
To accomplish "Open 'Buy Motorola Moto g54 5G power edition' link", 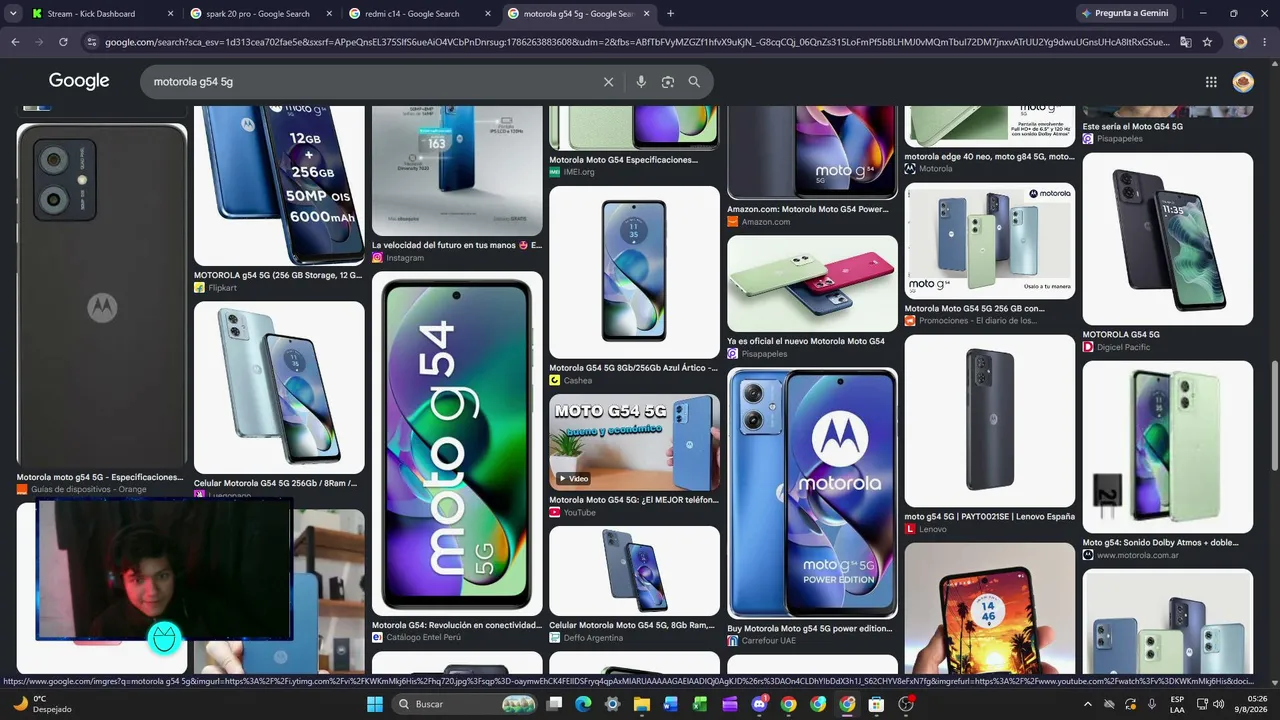I will click(x=809, y=629).
